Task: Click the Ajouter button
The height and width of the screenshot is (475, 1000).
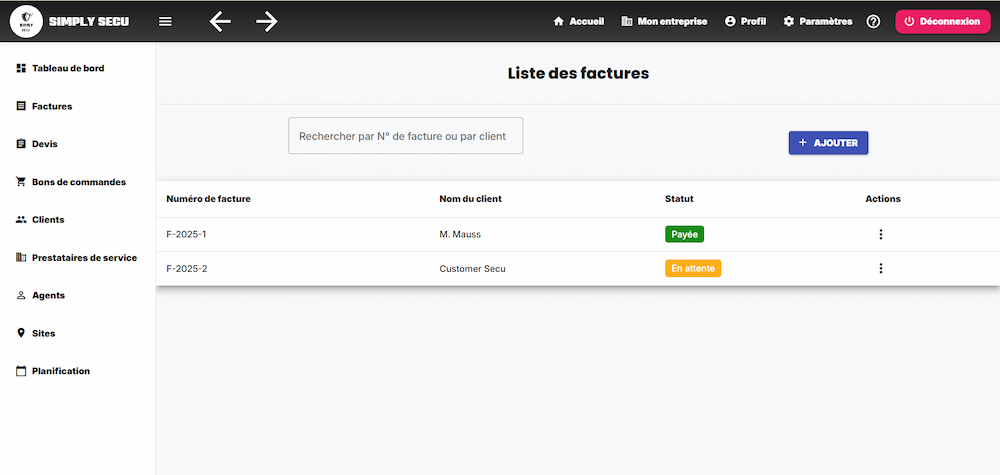Action: (828, 143)
